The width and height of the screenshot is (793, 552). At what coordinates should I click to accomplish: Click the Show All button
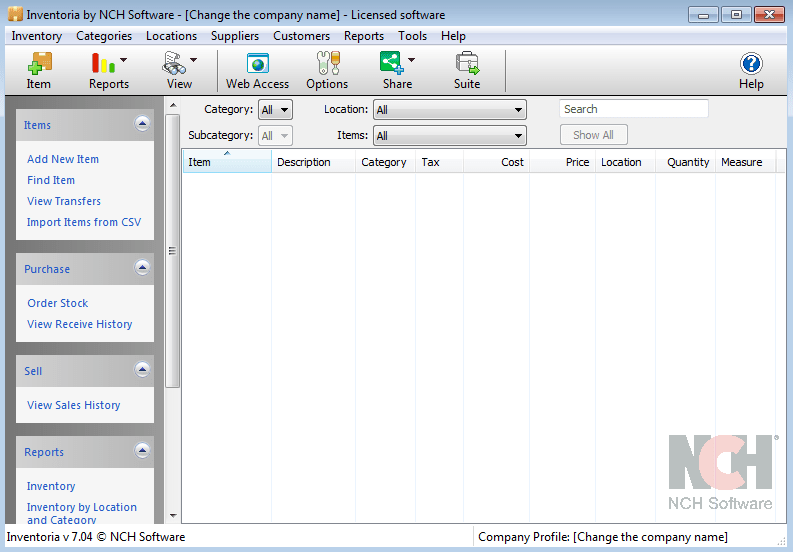pos(594,135)
